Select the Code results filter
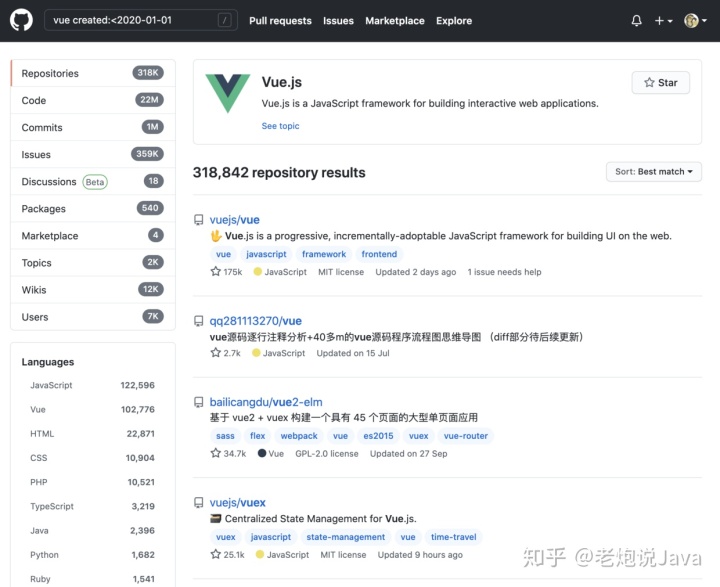This screenshot has width=720, height=587. [x=93, y=100]
